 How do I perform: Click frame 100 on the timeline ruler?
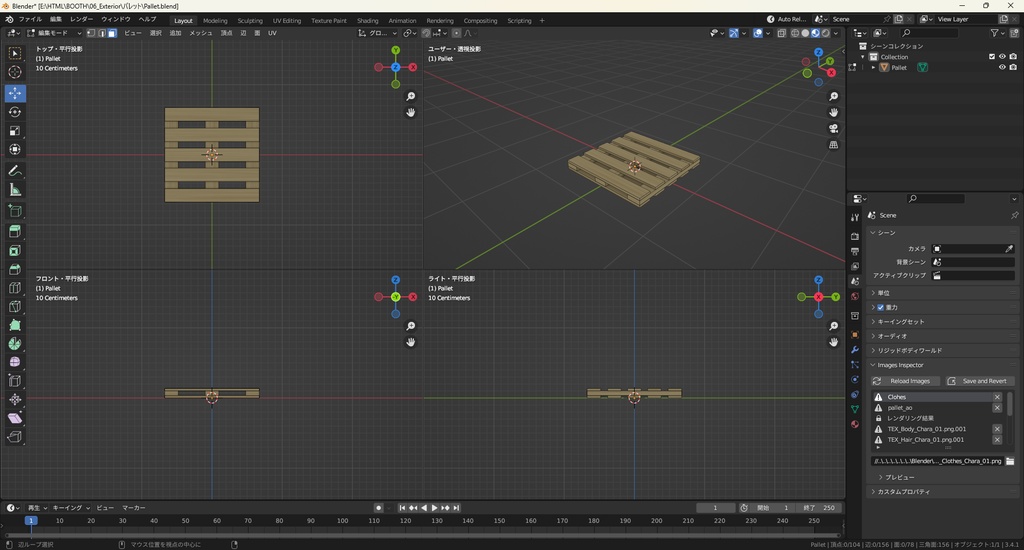click(x=343, y=520)
